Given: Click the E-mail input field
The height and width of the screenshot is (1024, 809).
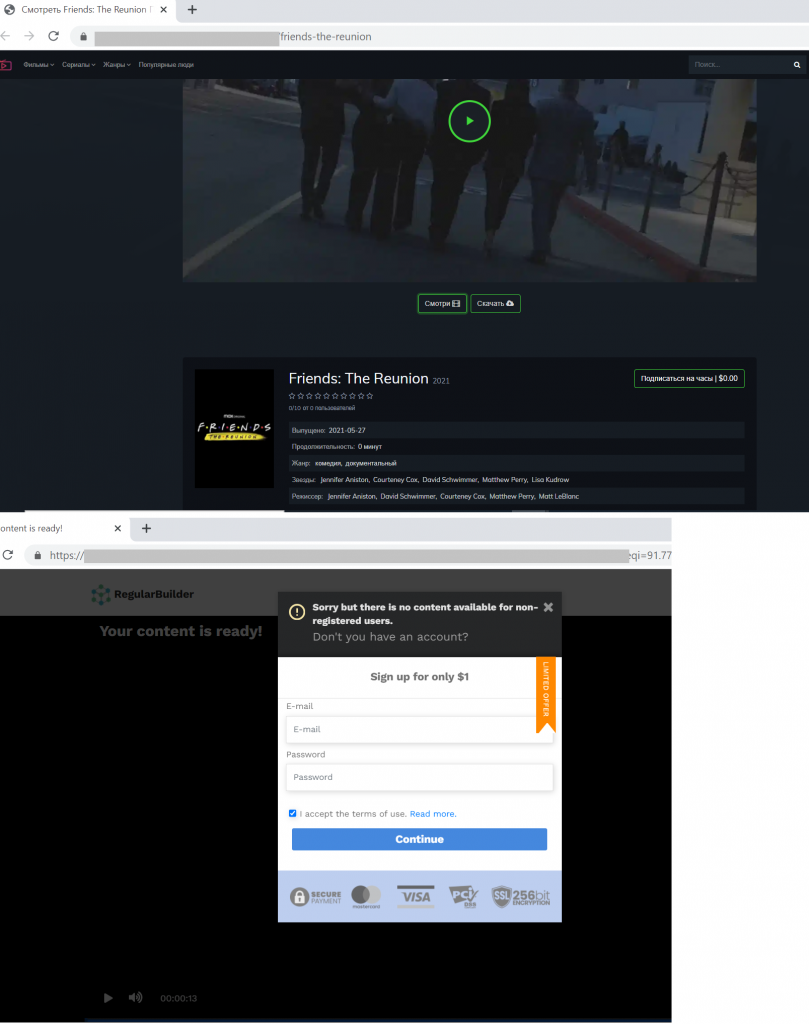Looking at the screenshot, I should (419, 728).
